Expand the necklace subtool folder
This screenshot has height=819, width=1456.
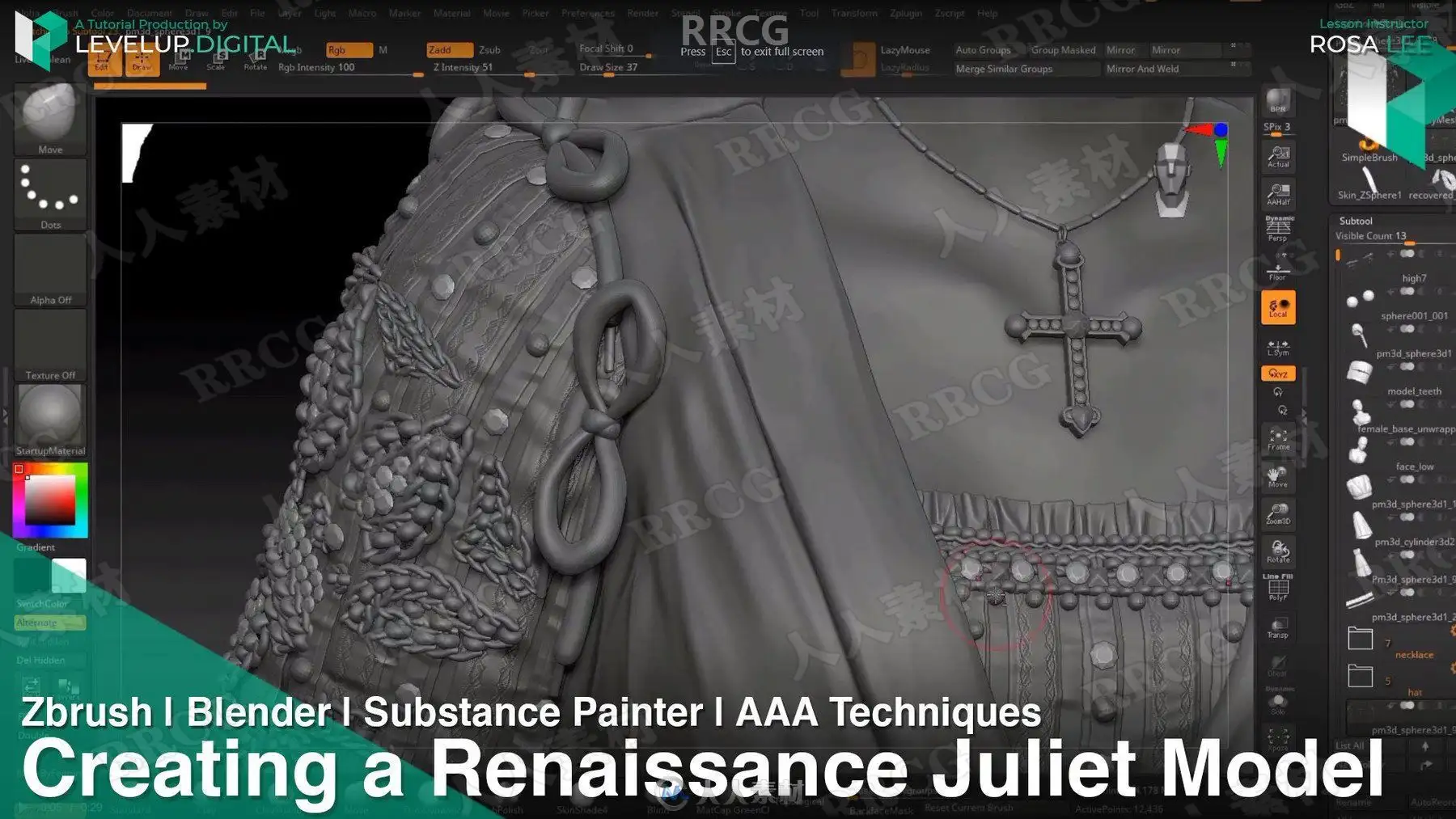click(x=1361, y=639)
